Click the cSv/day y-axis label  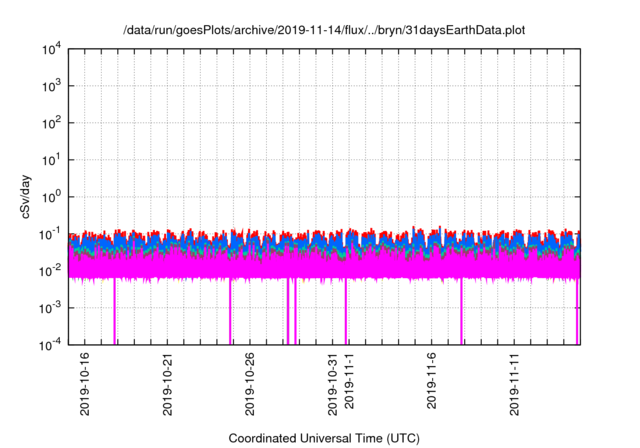[x=25, y=197]
